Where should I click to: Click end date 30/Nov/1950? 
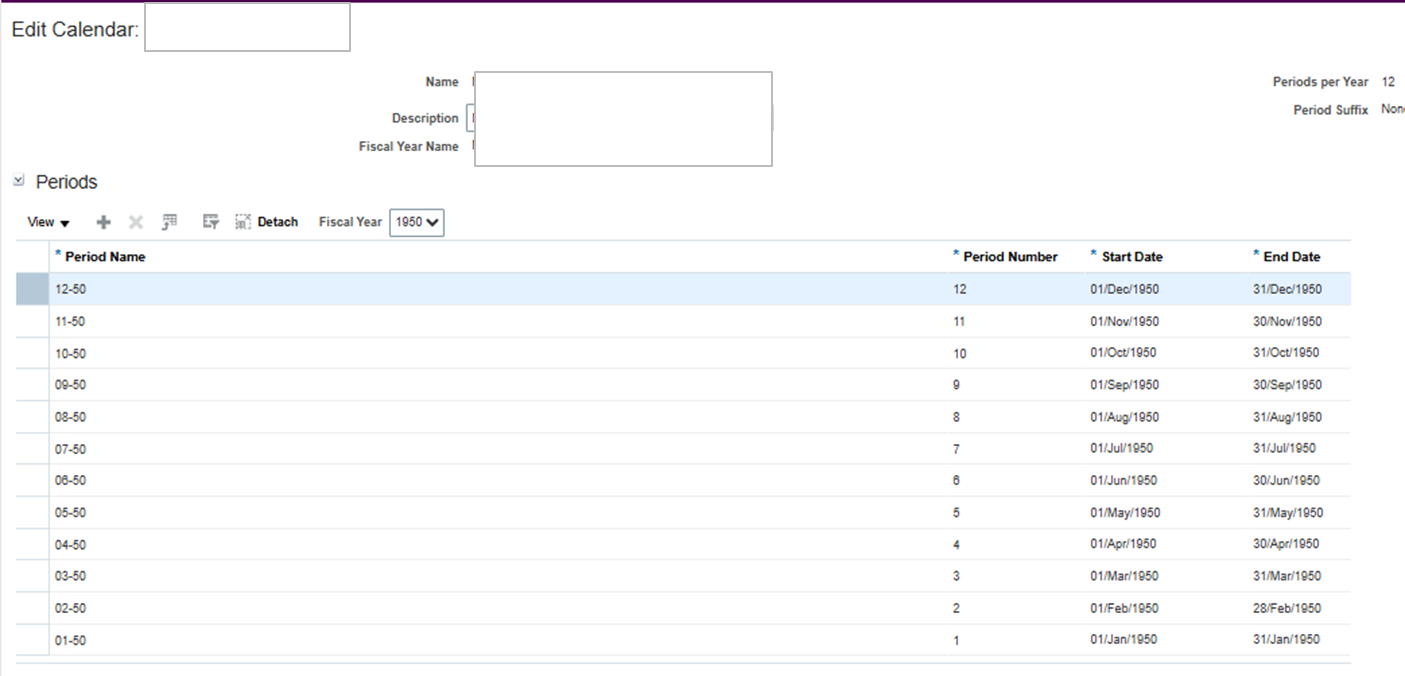[1287, 321]
